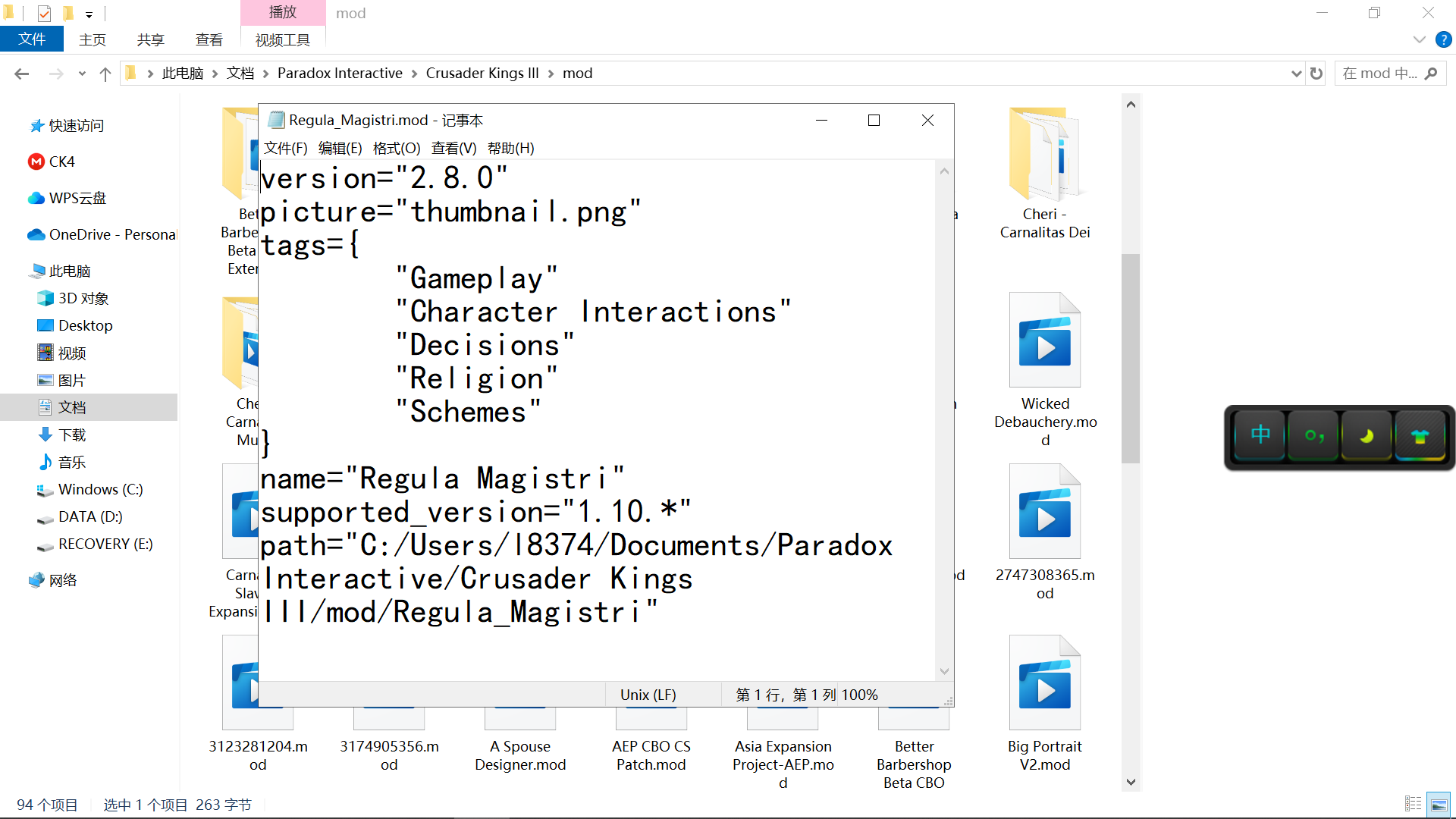Image resolution: width=1456 pixels, height=819 pixels.
Task: Open Notepad 格式(O) Format menu
Action: pos(396,148)
